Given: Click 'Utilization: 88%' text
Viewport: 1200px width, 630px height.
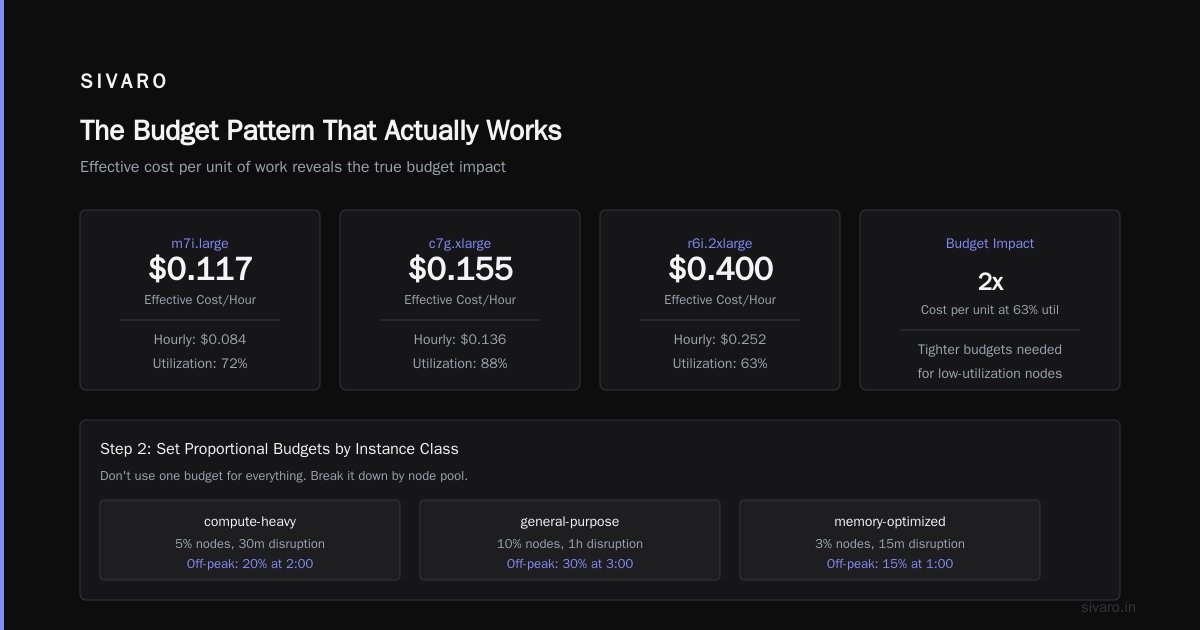Looking at the screenshot, I should point(460,364).
